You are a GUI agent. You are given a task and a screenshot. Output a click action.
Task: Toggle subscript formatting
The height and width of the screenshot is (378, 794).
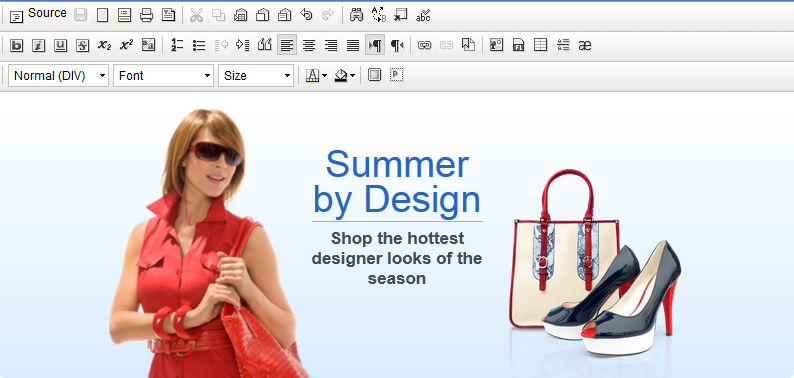104,45
